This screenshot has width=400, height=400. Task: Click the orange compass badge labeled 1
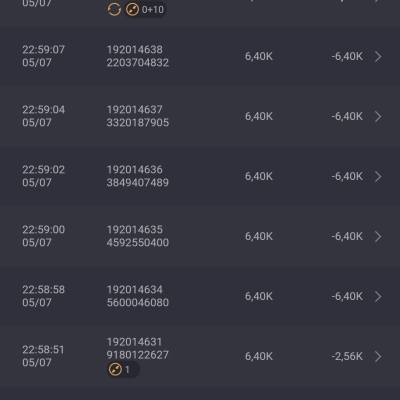(x=123, y=370)
